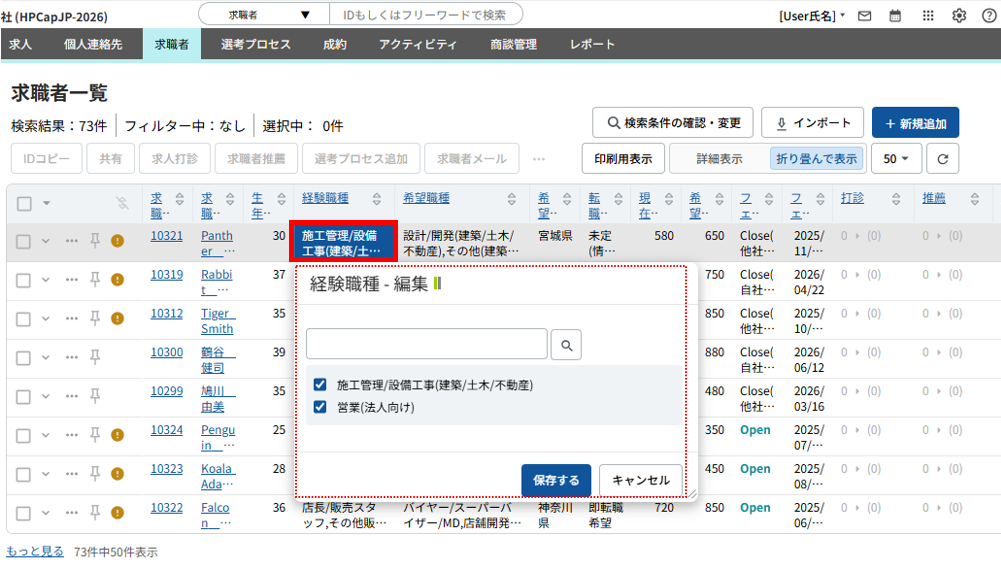Select the checkbox for row 10321
This screenshot has width=1001, height=567.
click(23, 241)
